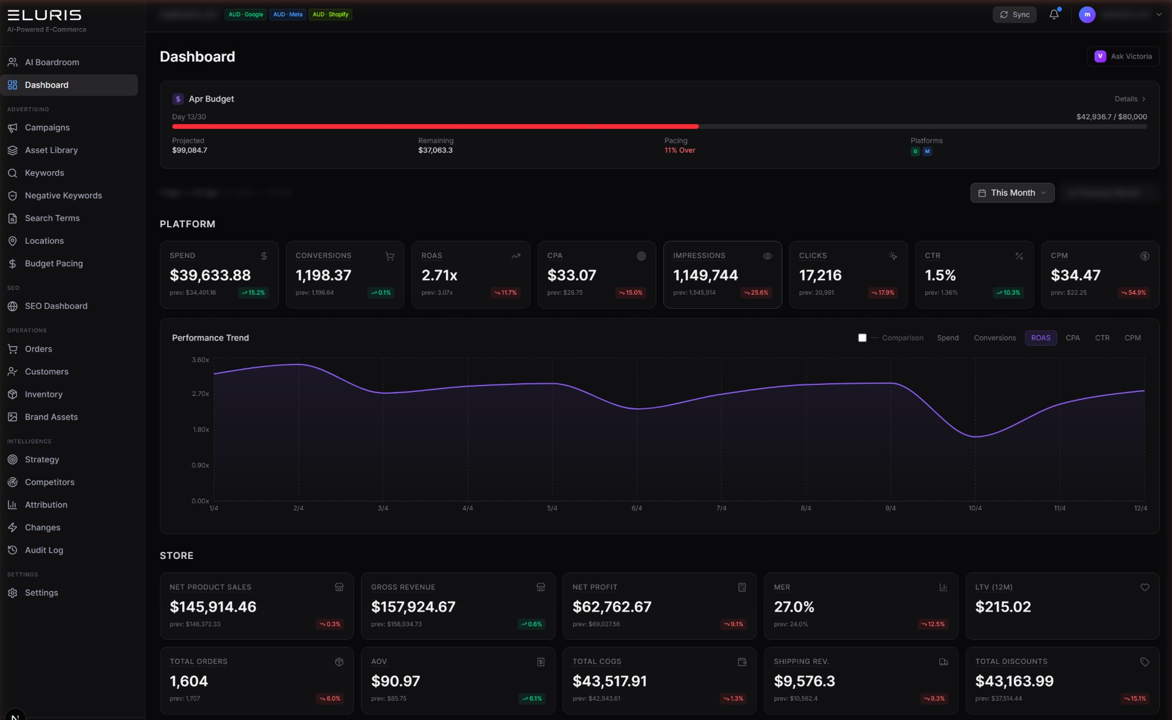Screen dimensions: 1172x720
Task: Open the Keywords page
Action: coord(45,172)
